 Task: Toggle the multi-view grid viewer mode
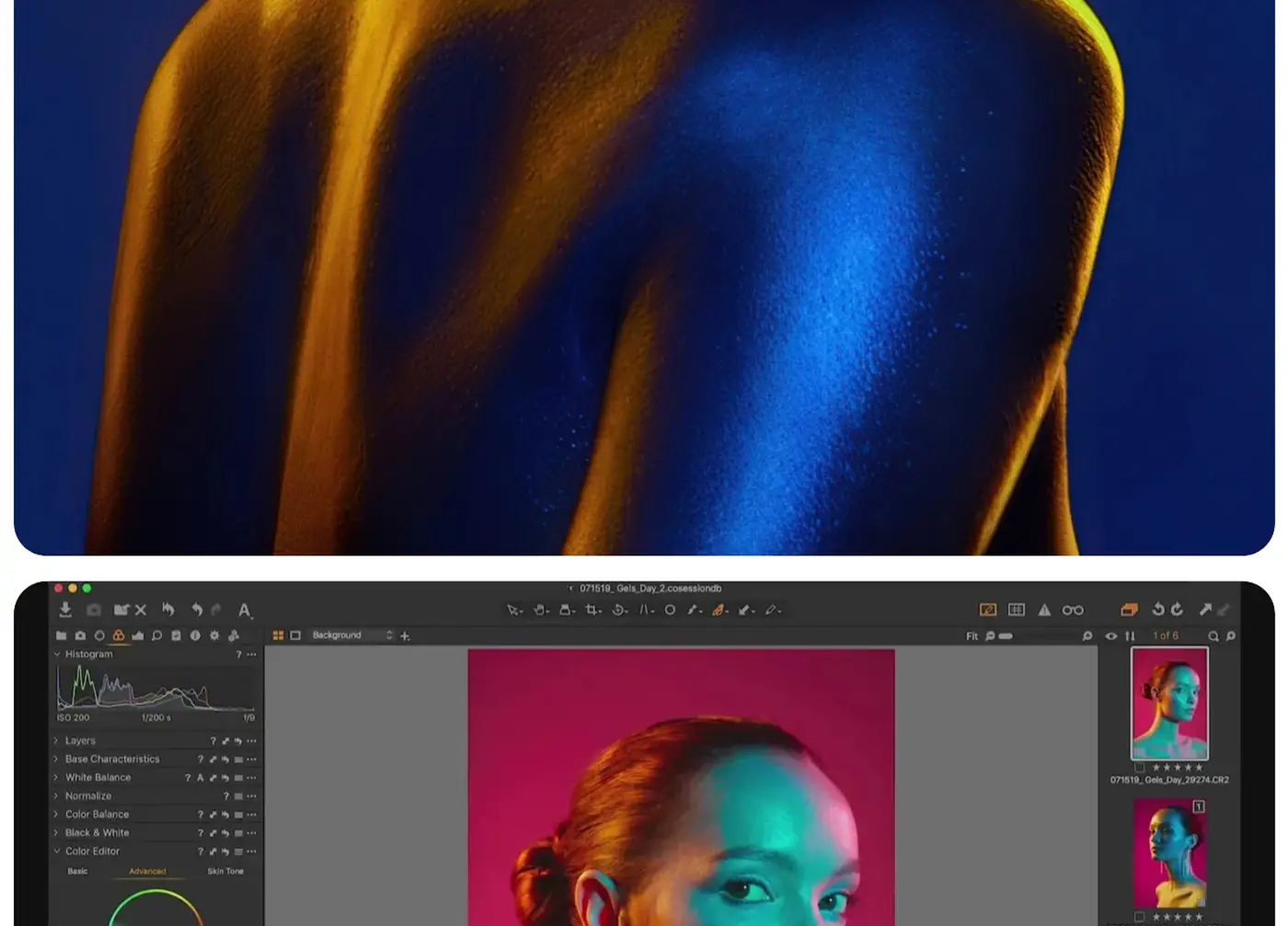click(x=278, y=635)
